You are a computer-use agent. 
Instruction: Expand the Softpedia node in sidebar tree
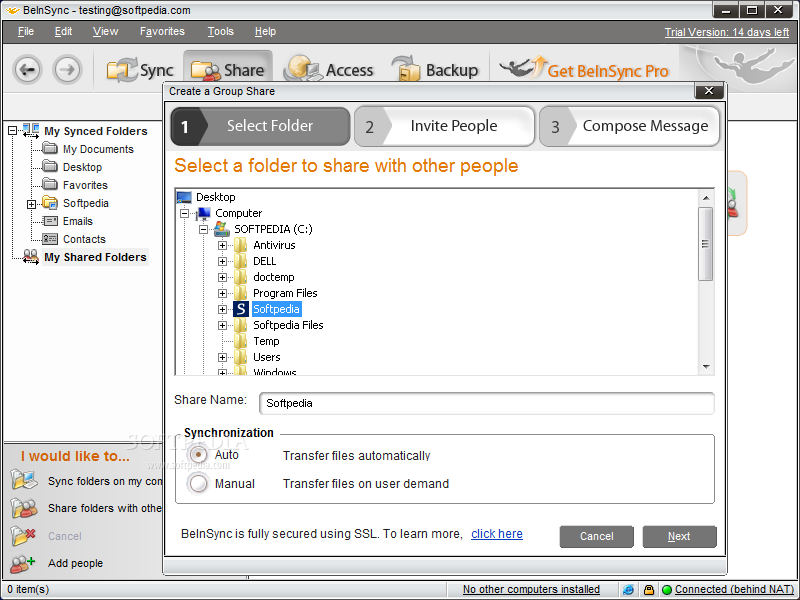tap(31, 204)
